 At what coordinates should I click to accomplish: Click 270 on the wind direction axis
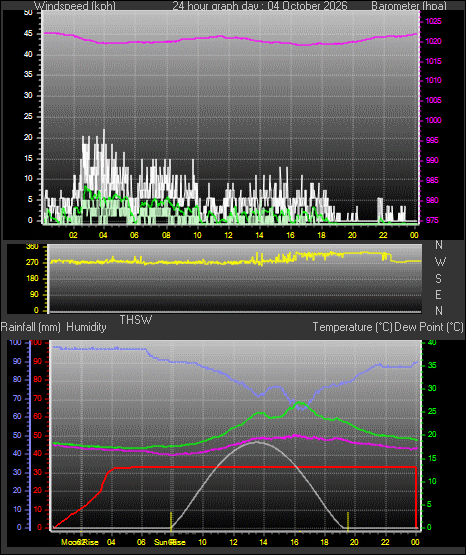33,263
